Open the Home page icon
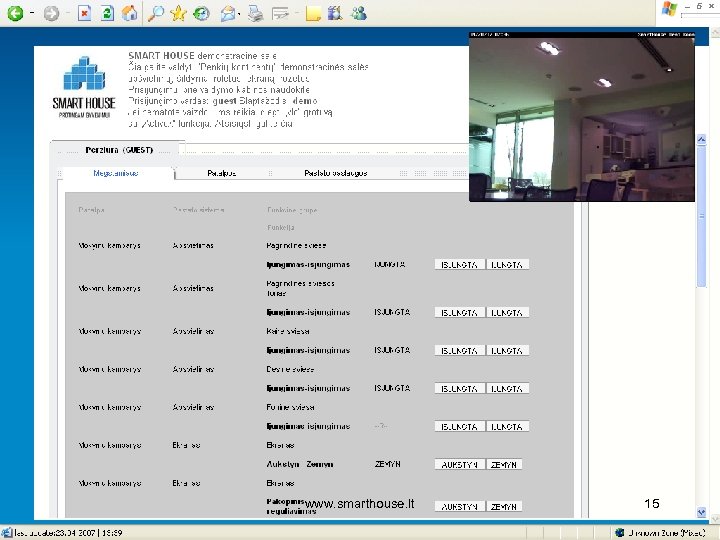Image resolution: width=720 pixels, height=540 pixels. pyautogui.click(x=129, y=13)
